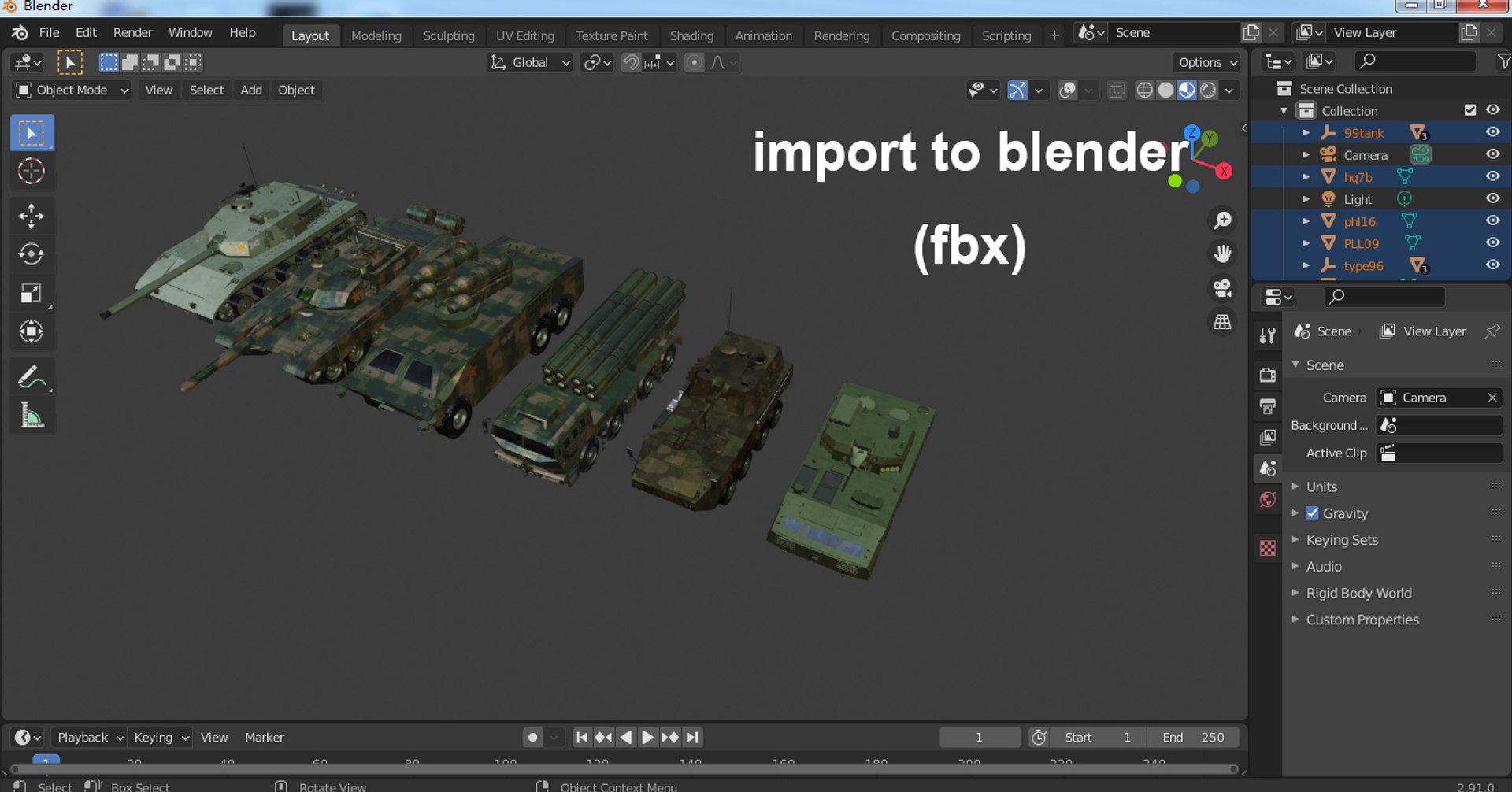Add a new workspace tab
This screenshot has width=1512, height=792.
pos(1054,35)
